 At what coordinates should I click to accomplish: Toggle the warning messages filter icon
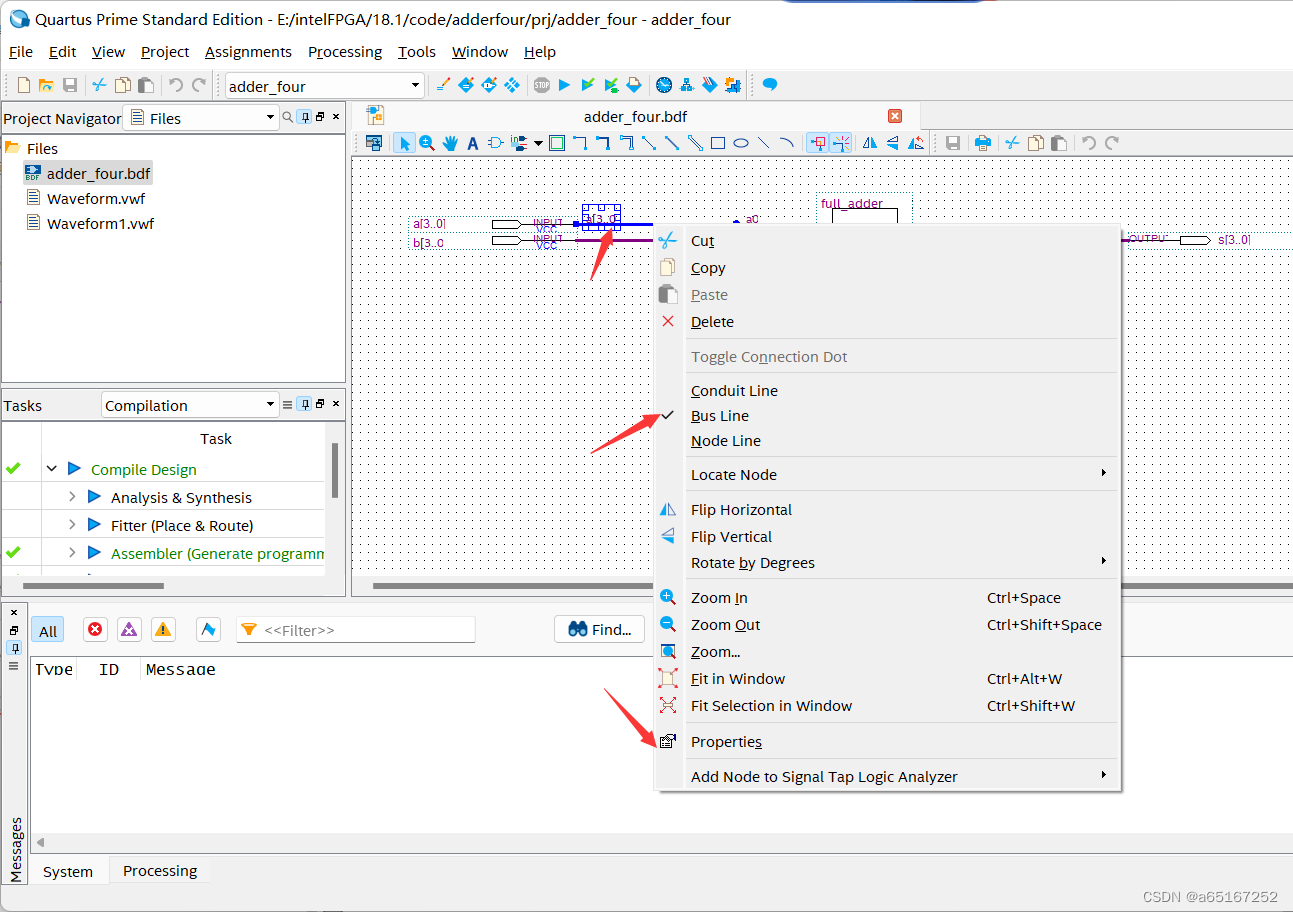click(163, 629)
